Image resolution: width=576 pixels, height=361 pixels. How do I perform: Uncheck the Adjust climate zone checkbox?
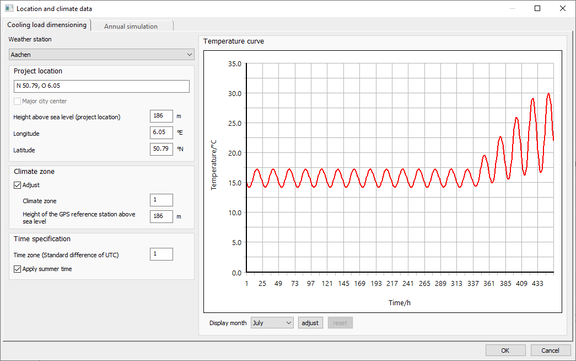click(x=17, y=185)
